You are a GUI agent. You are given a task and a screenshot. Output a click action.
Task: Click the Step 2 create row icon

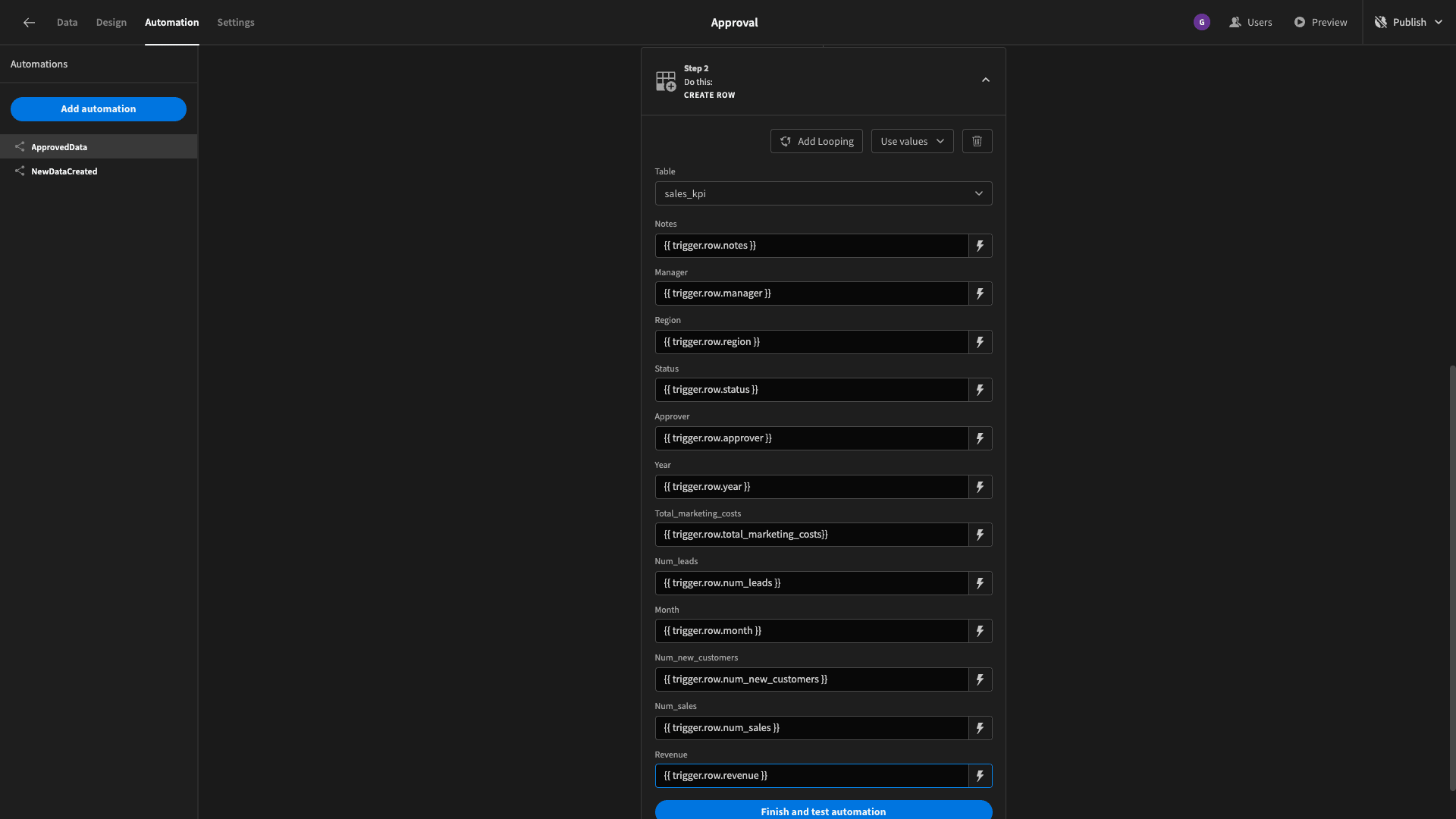click(x=666, y=81)
